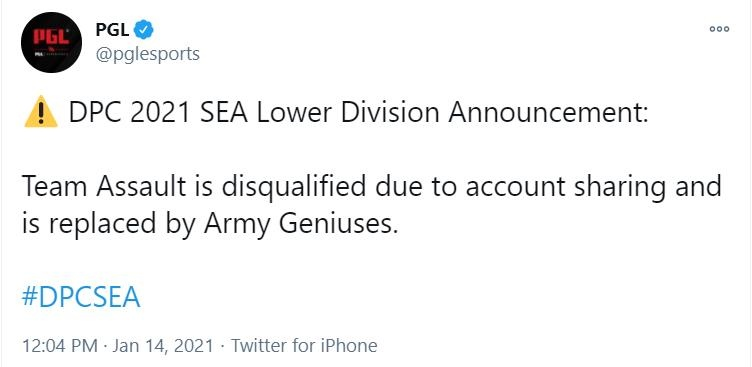The image size is (752, 367).
Task: Click the red PGL lettering inside avatar
Action: (51, 36)
